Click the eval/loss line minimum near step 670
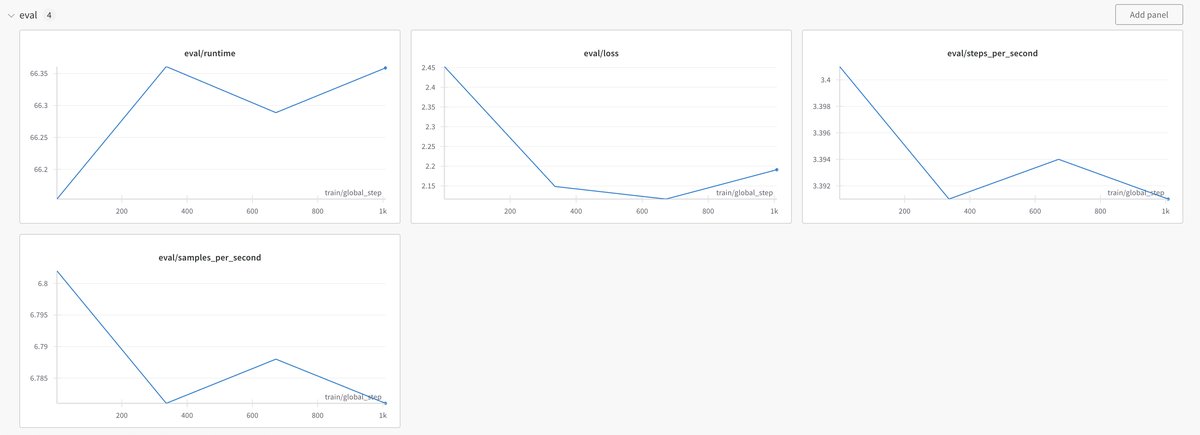Image resolution: width=1200 pixels, height=435 pixels. pyautogui.click(x=665, y=199)
